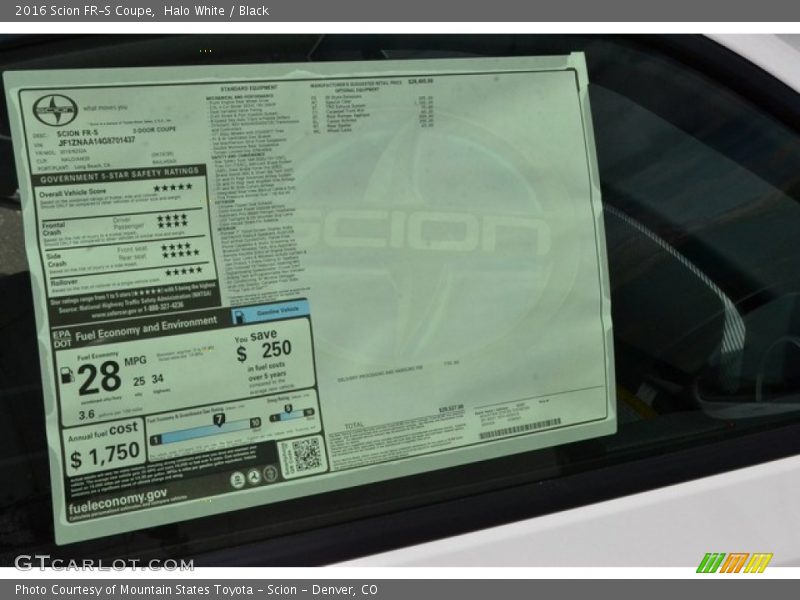800x600 pixels.
Task: Click the barcode at sticker bottom-right
Action: [x=519, y=429]
